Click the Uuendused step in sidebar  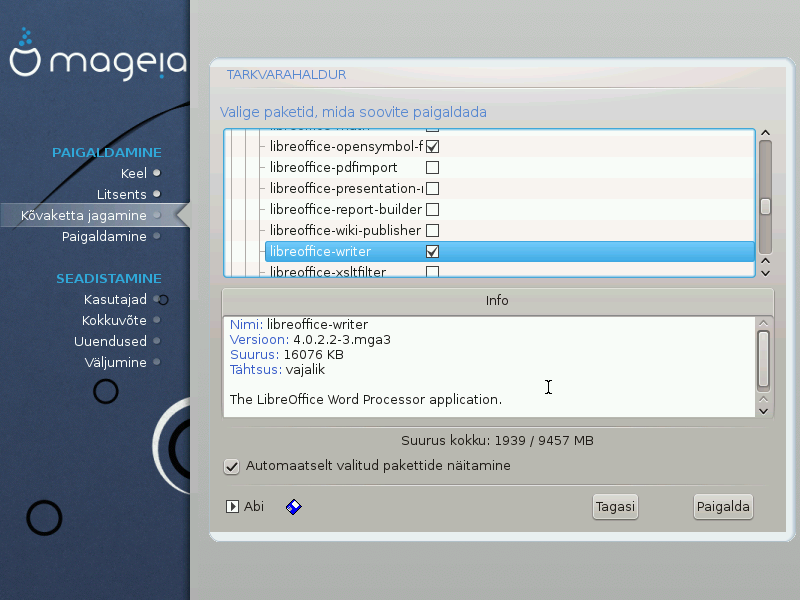(110, 341)
